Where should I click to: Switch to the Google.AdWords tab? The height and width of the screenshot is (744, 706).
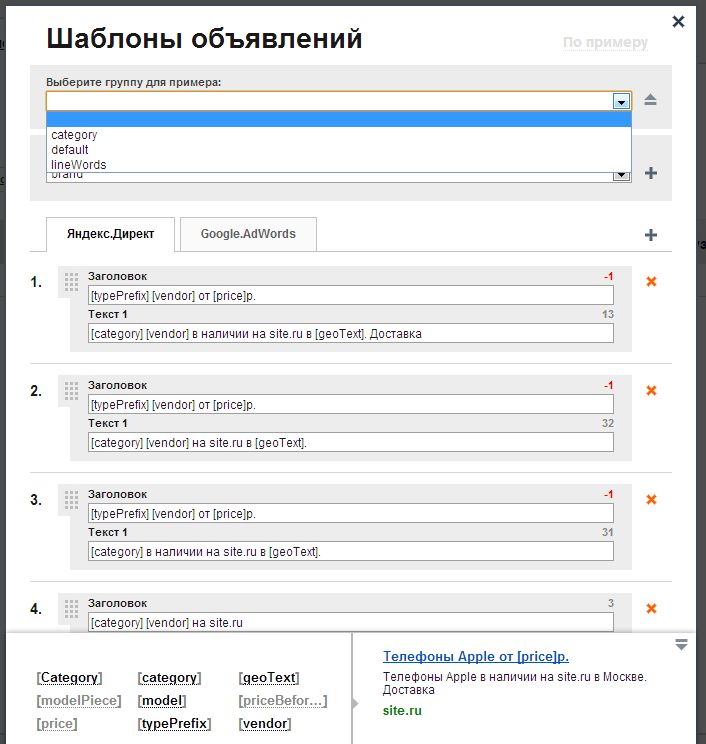point(248,234)
